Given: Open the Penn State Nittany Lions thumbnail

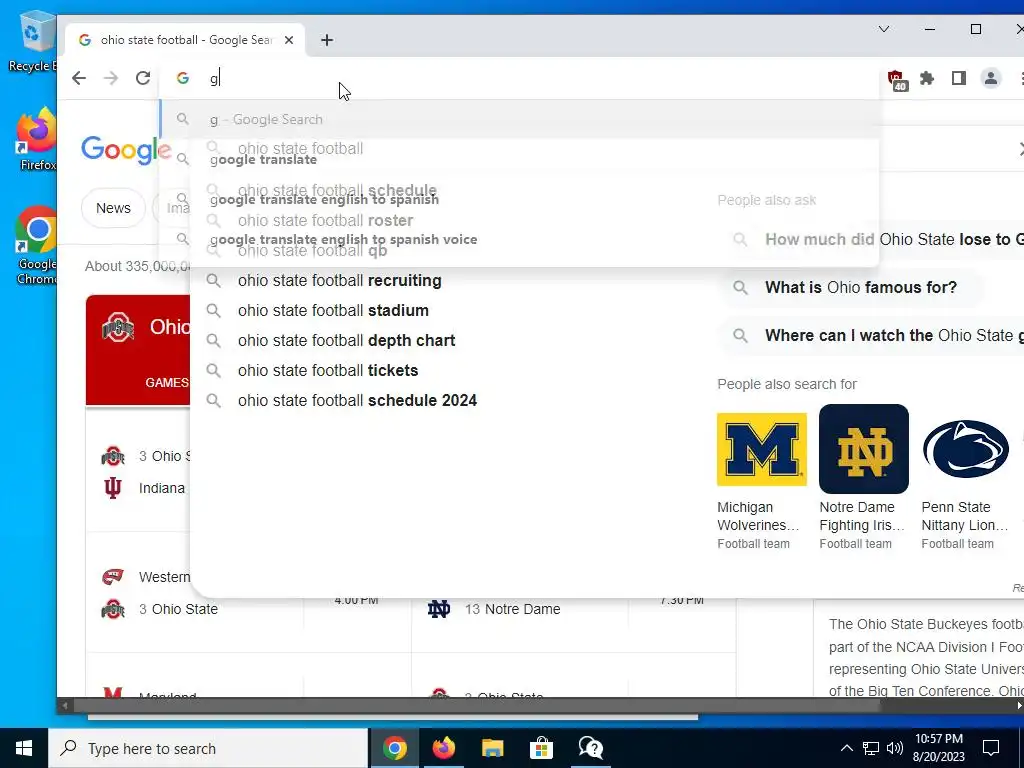Looking at the screenshot, I should pos(965,449).
